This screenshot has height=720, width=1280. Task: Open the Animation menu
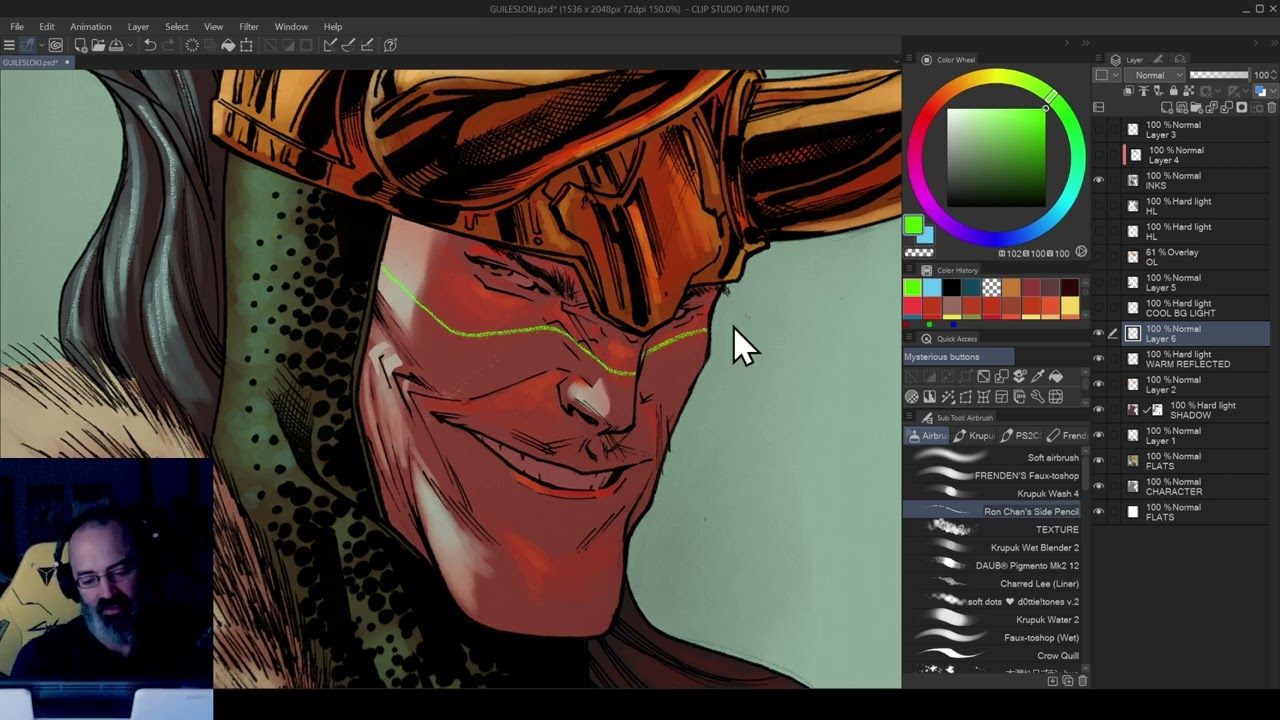click(91, 26)
